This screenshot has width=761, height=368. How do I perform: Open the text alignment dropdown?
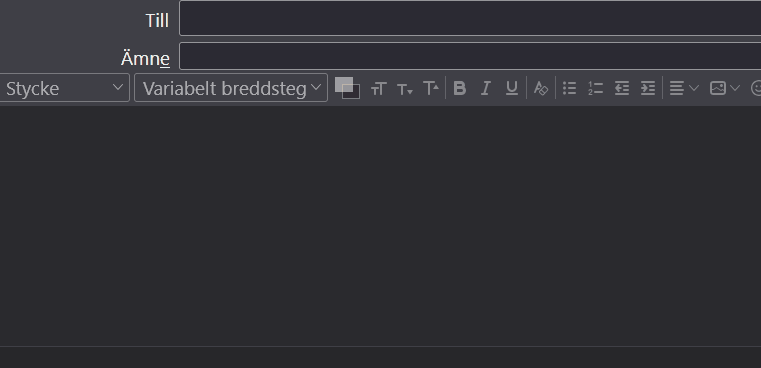click(683, 88)
